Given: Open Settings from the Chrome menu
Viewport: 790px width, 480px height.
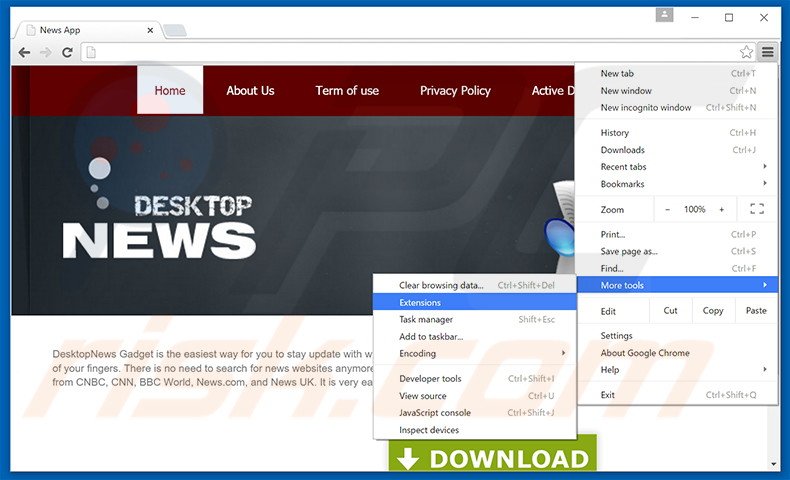Looking at the screenshot, I should click(677, 335).
